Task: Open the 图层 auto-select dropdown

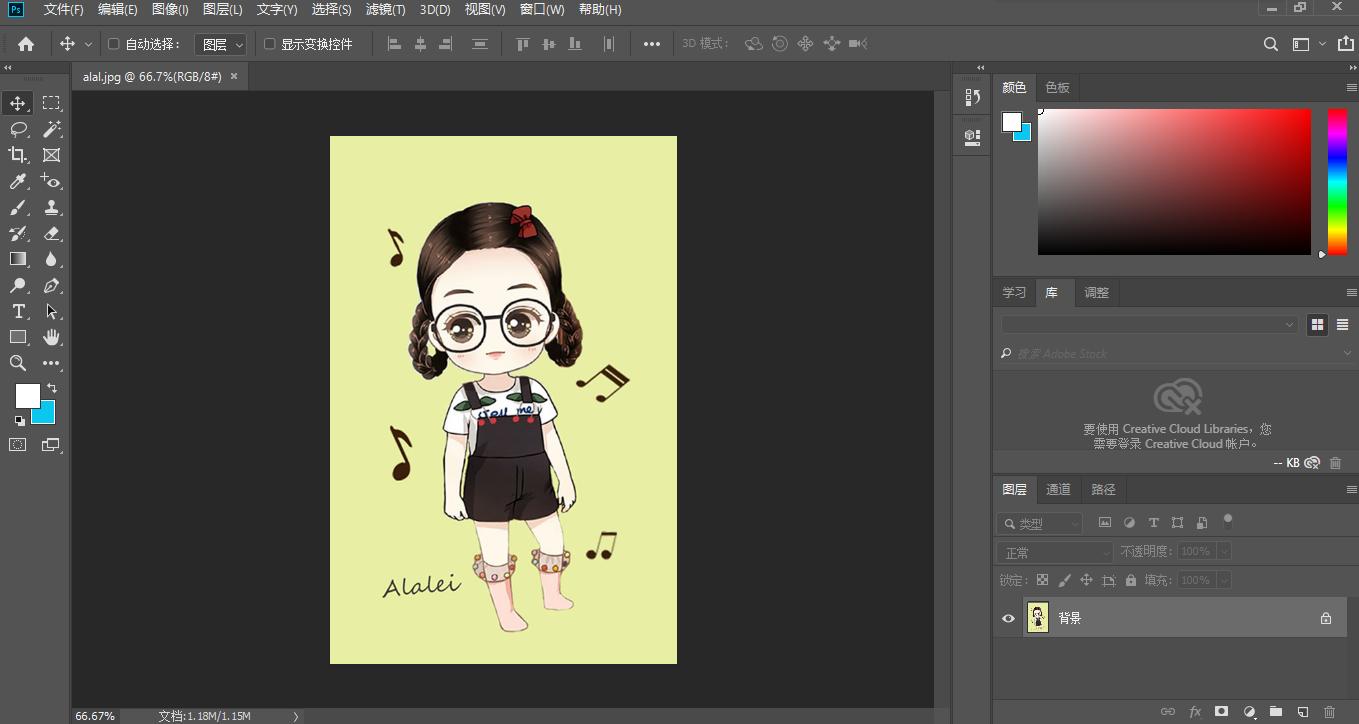Action: pos(220,44)
